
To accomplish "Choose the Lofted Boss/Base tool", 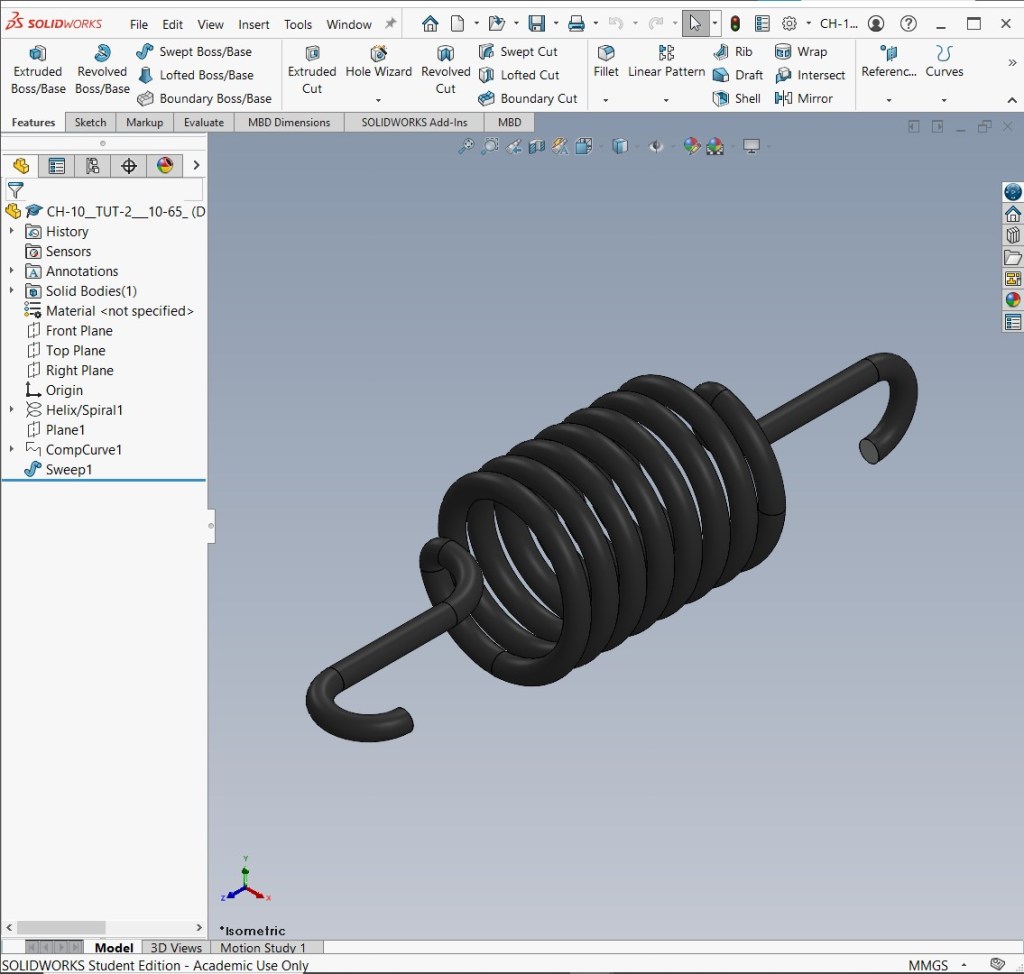I will tap(195, 75).
